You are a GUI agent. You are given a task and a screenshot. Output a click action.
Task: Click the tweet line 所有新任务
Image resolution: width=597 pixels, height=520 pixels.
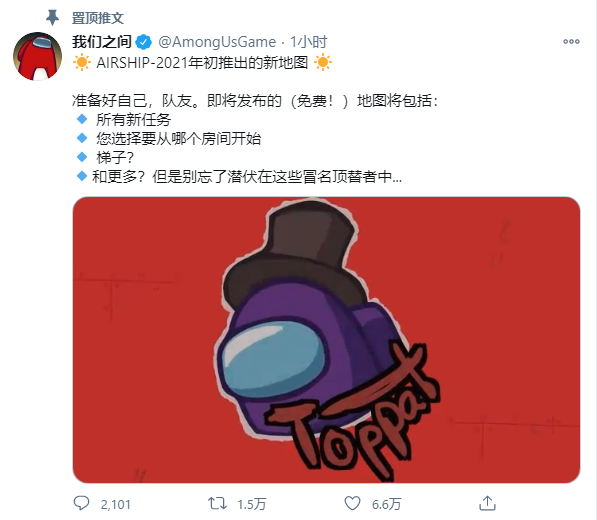pyautogui.click(x=134, y=120)
